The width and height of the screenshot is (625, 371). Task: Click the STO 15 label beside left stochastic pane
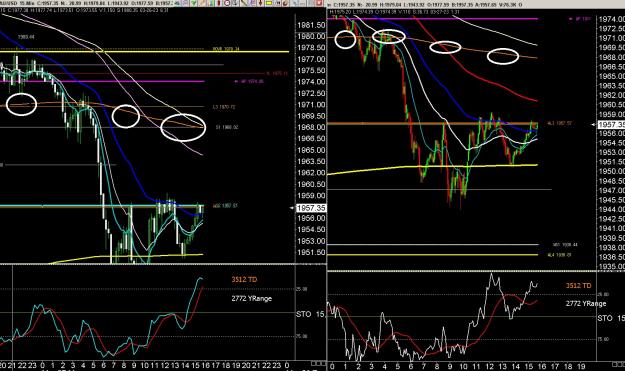(311, 314)
